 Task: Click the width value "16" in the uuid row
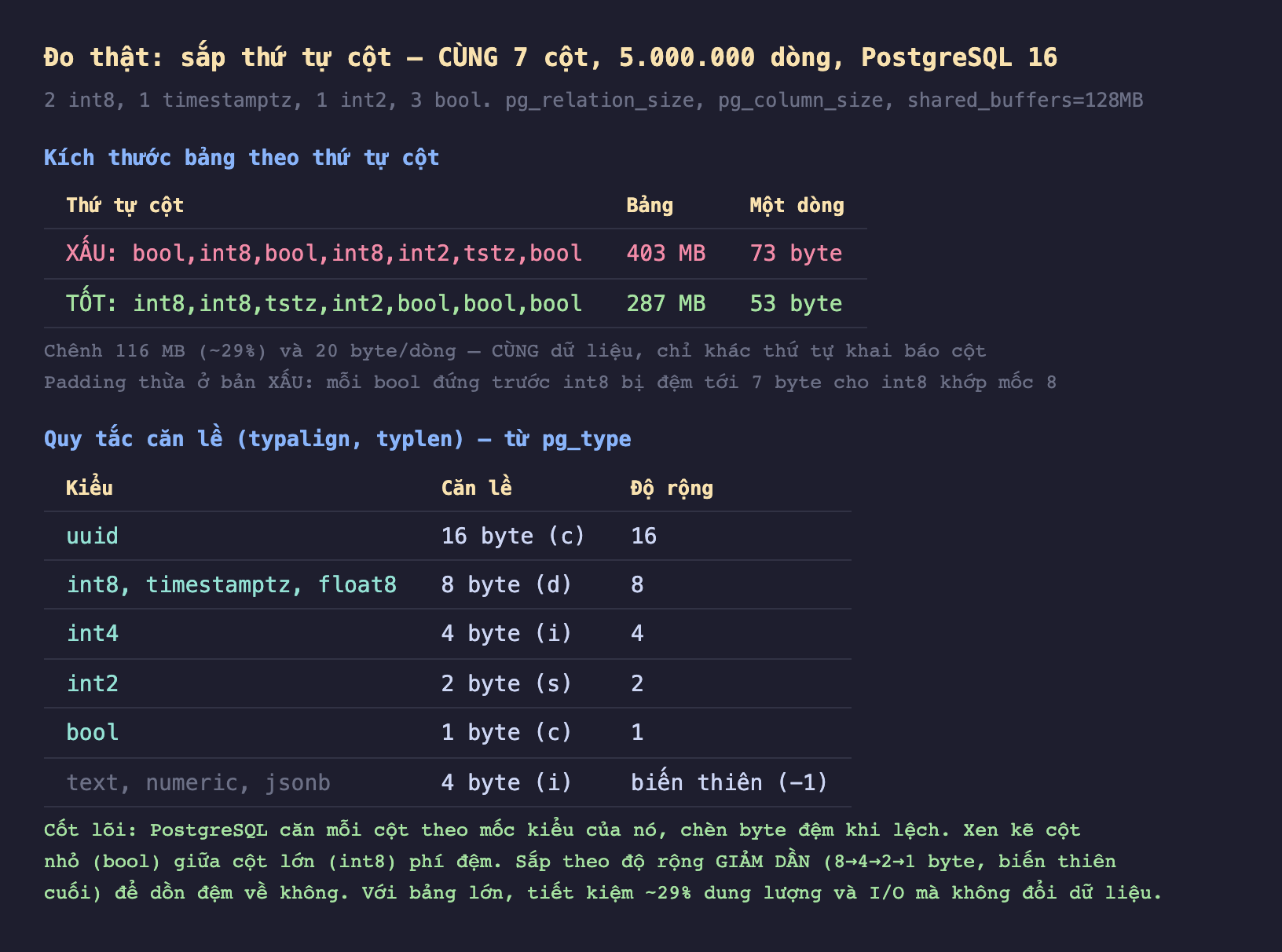pos(643,536)
